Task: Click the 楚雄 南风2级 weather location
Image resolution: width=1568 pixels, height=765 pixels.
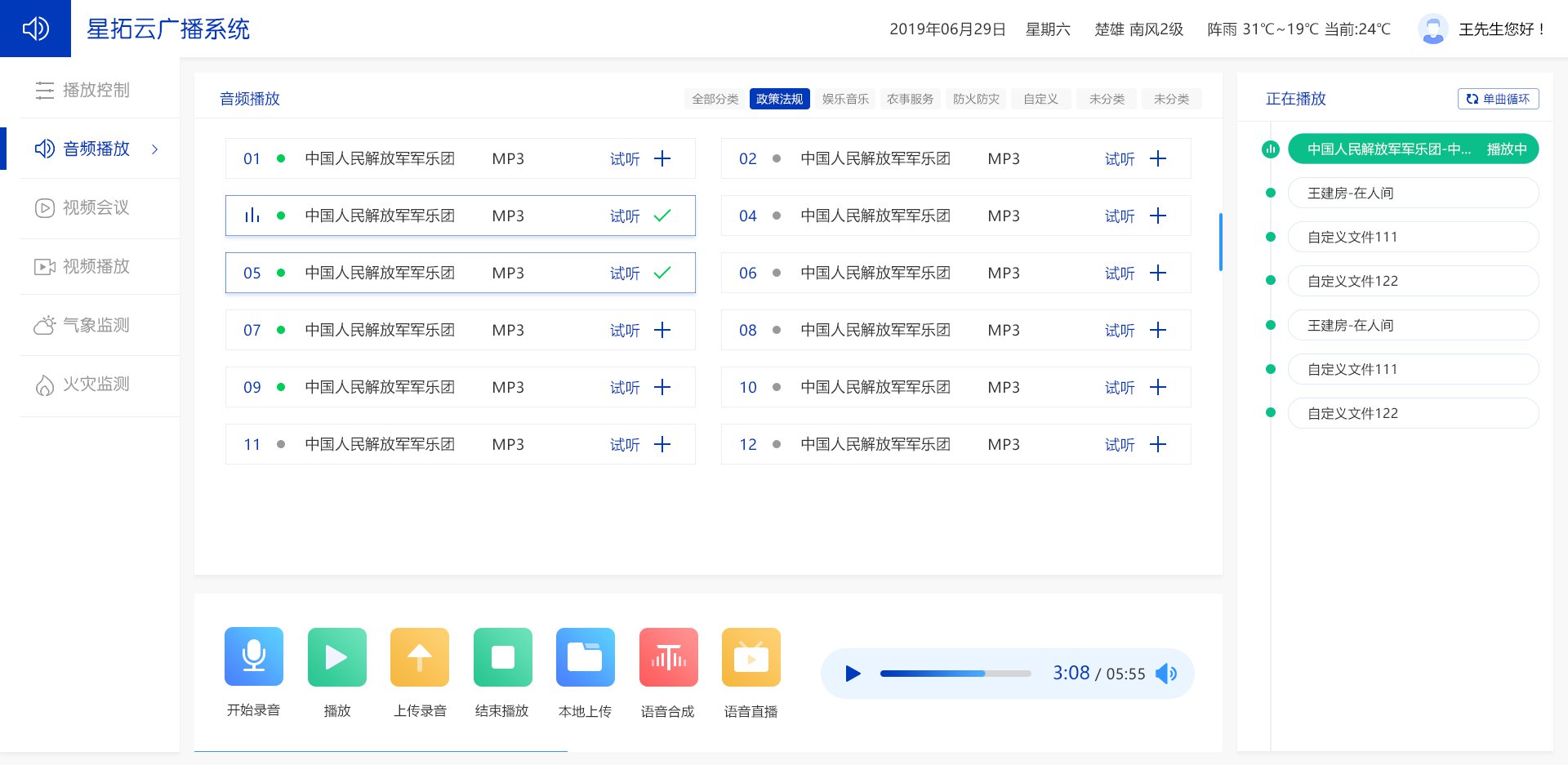Action: (1138, 29)
